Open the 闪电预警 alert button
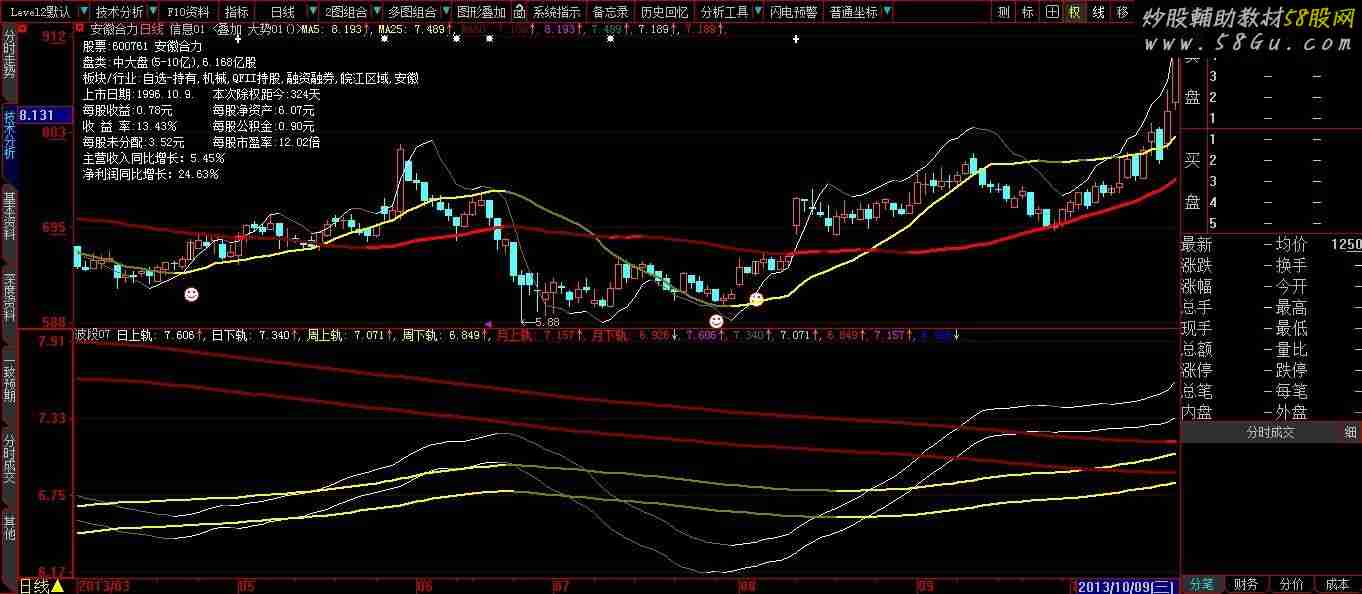1362x594 pixels. point(794,12)
